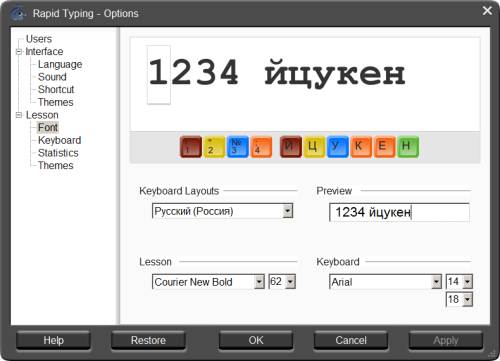Select the Font options page
The width and height of the screenshot is (500, 361).
tap(48, 127)
